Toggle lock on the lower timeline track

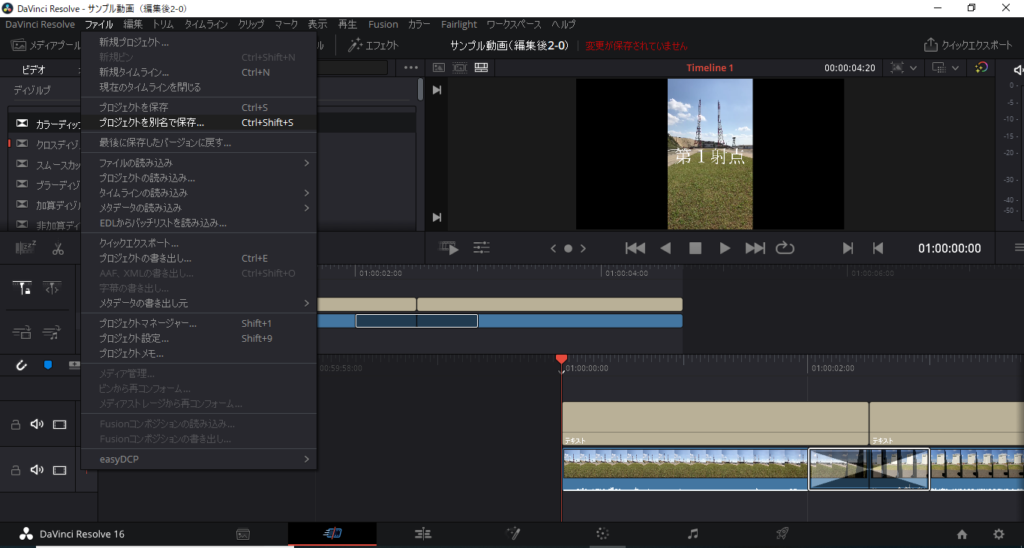16,470
